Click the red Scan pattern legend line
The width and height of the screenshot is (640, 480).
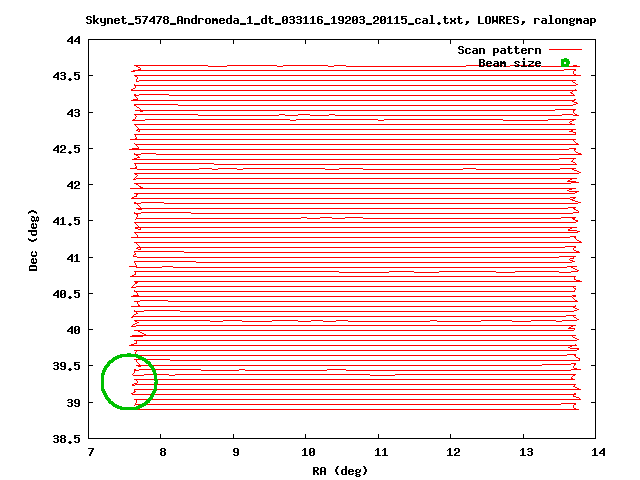point(565,50)
